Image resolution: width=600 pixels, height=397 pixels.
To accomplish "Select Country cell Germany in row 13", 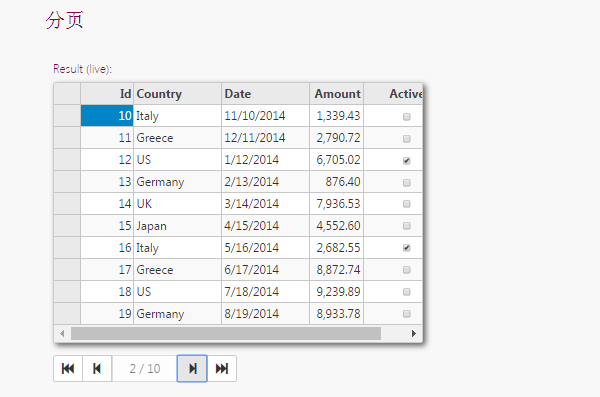I will [x=177, y=181].
